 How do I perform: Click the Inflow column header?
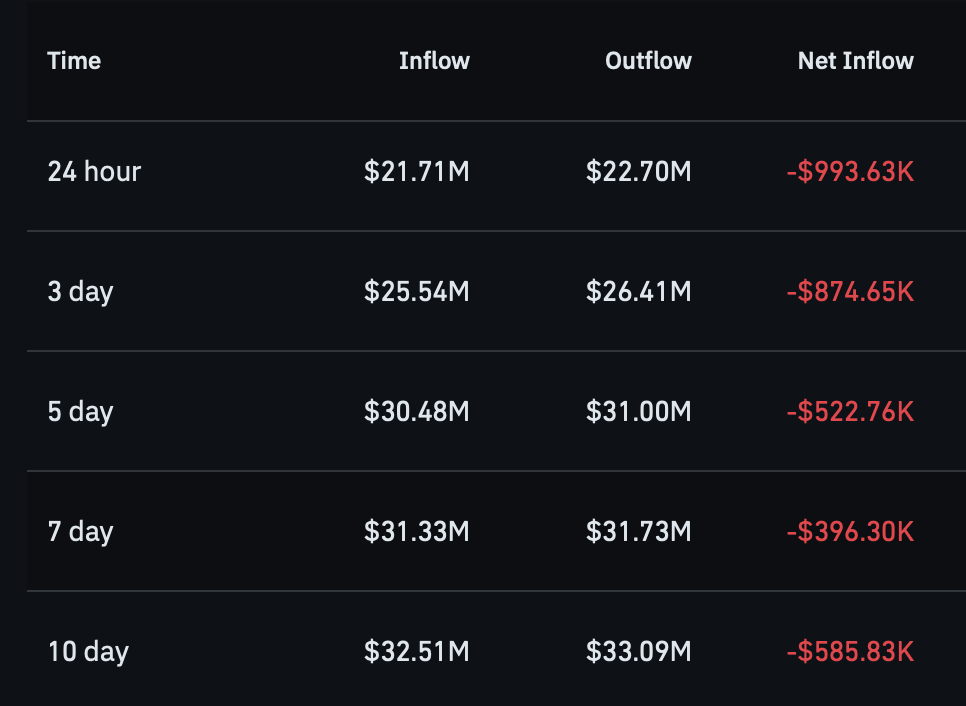[x=434, y=61]
